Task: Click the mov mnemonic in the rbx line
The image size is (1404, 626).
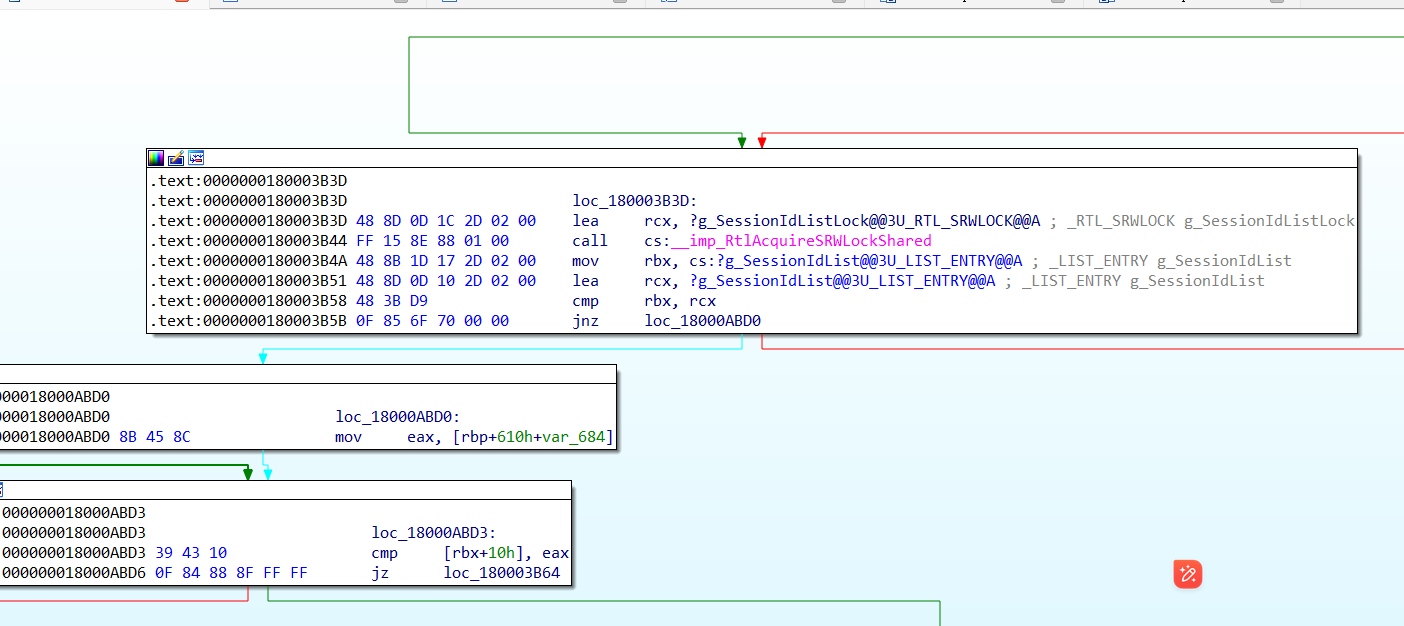Action: pyautogui.click(x=585, y=261)
